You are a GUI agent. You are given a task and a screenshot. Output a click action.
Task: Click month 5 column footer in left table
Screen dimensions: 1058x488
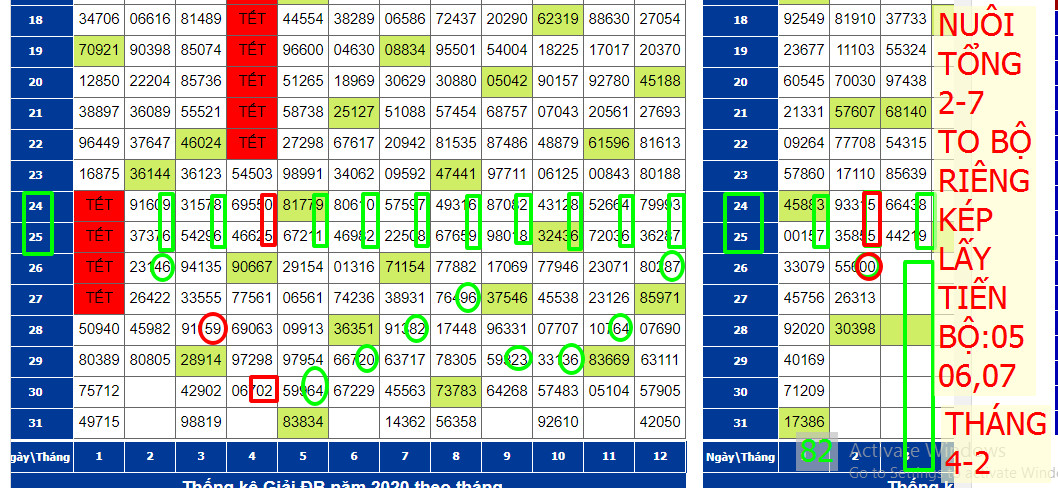point(303,457)
